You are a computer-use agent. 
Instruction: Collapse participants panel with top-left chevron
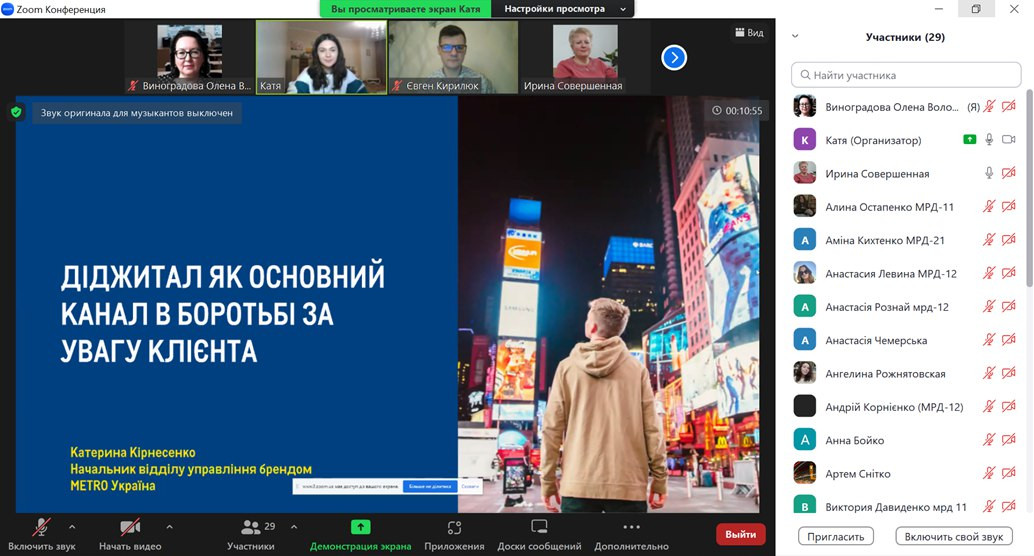point(795,36)
